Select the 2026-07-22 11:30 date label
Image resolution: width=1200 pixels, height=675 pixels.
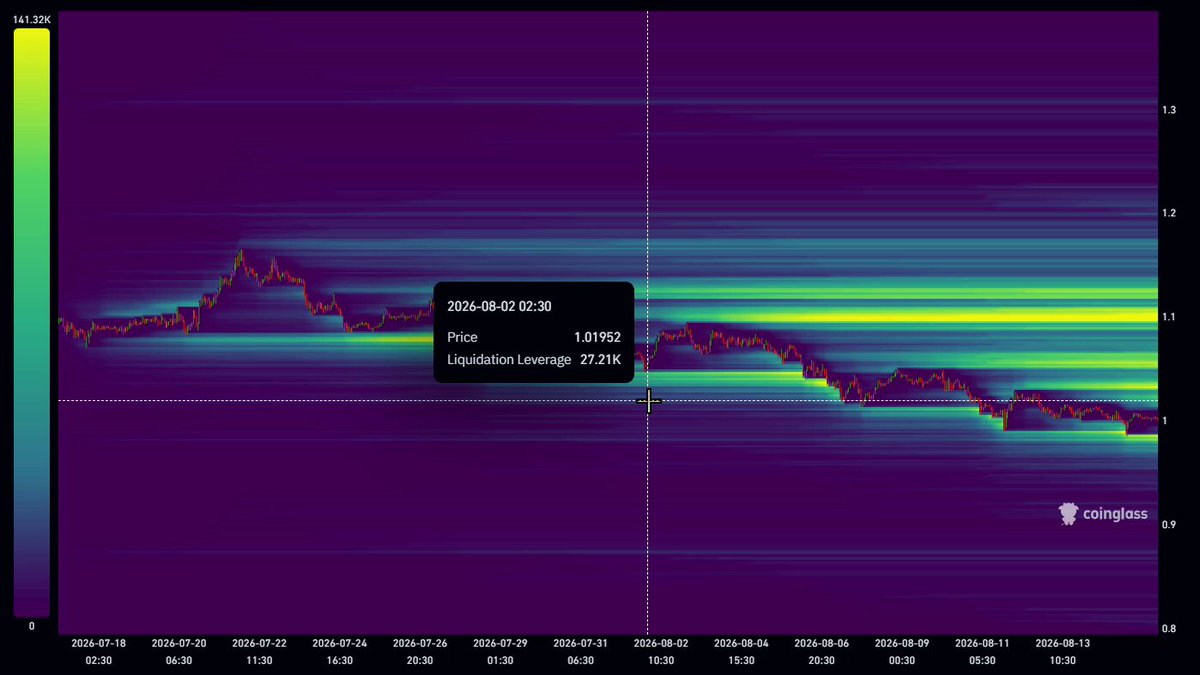[x=259, y=651]
